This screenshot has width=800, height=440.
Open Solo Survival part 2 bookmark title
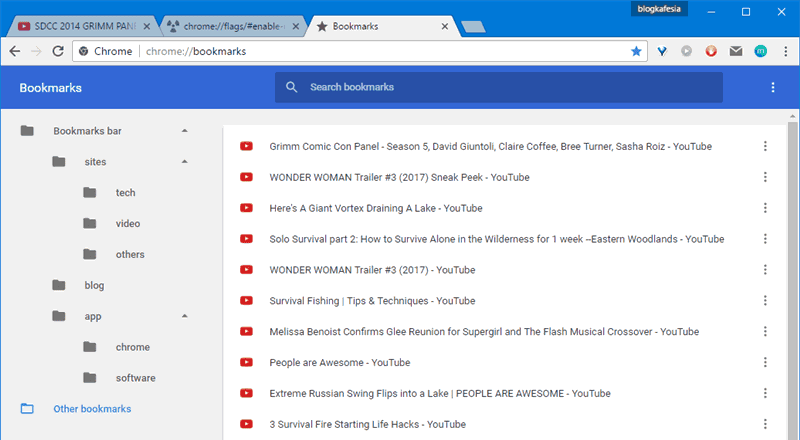click(x=497, y=239)
